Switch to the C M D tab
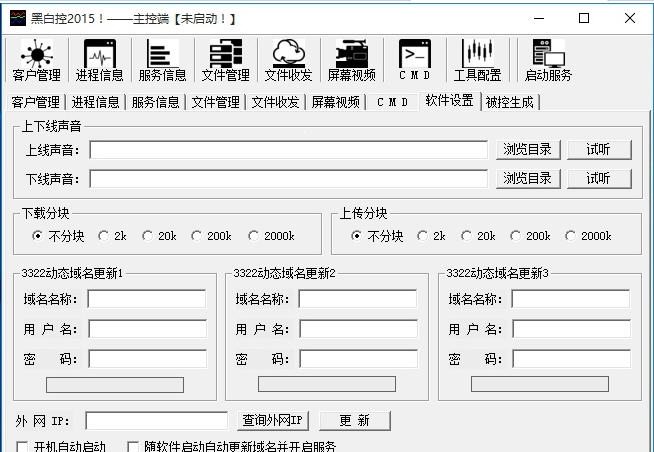 (392, 102)
